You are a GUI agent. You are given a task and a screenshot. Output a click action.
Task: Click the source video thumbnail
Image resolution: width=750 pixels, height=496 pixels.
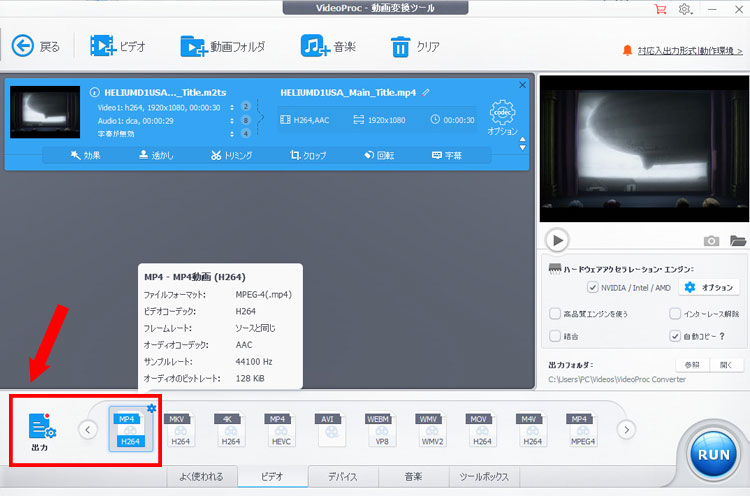(x=45, y=112)
